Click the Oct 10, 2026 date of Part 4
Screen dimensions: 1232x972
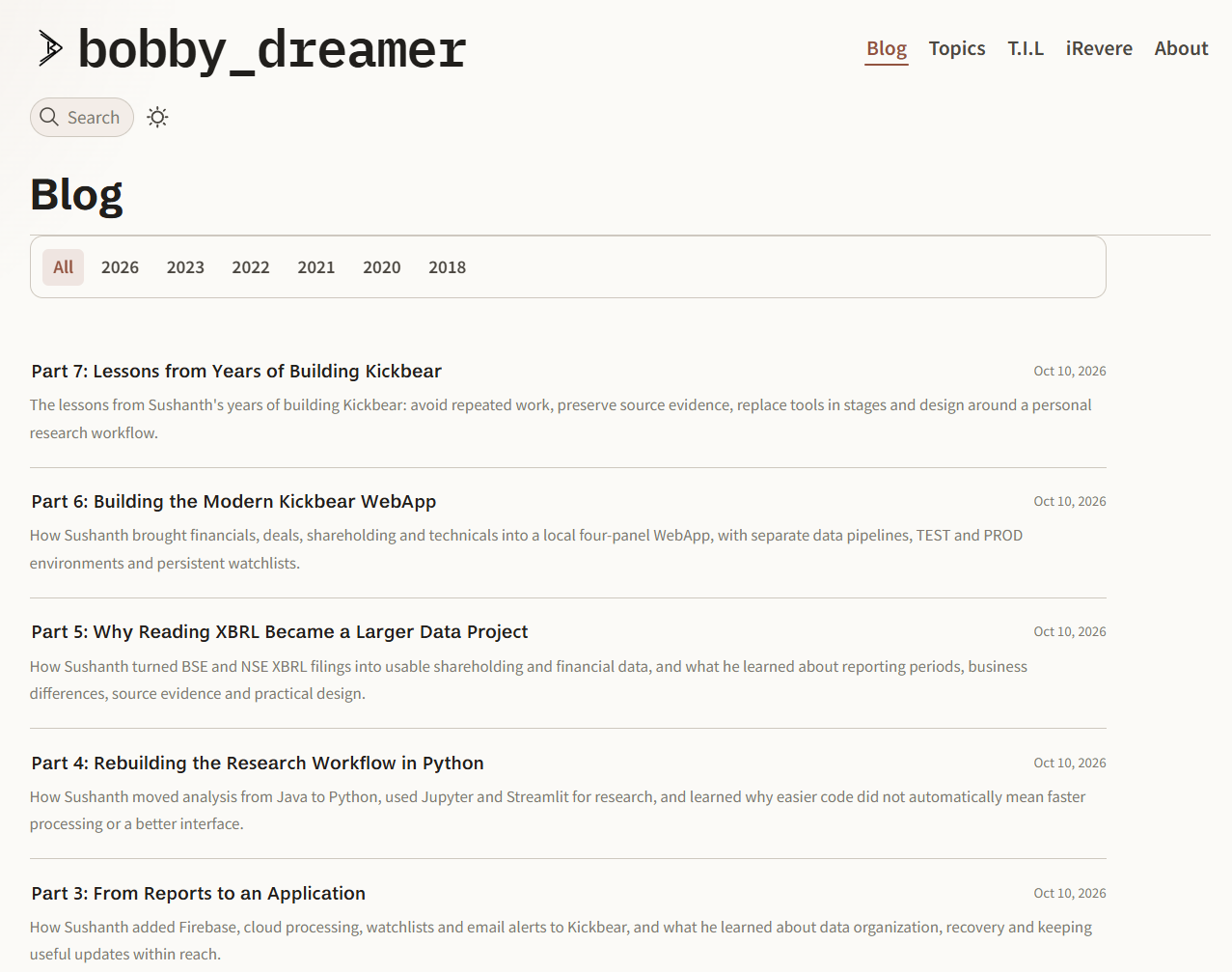(x=1070, y=764)
